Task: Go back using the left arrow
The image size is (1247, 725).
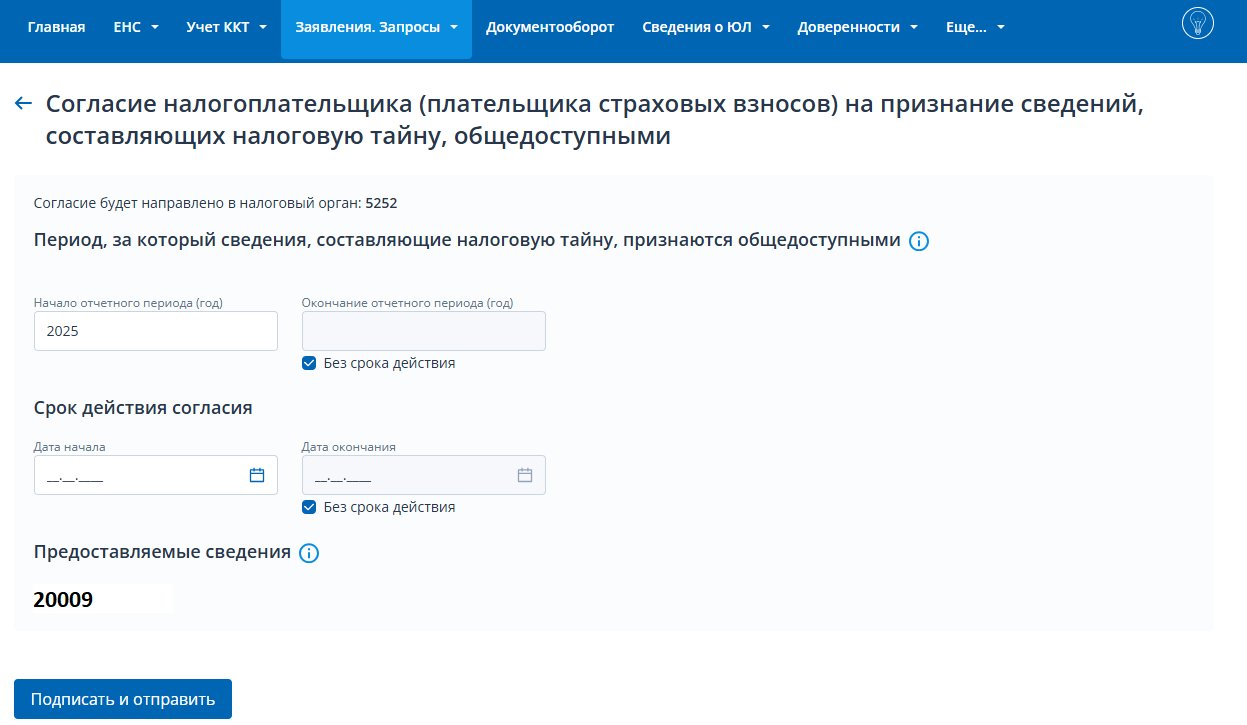Action: pos(24,104)
